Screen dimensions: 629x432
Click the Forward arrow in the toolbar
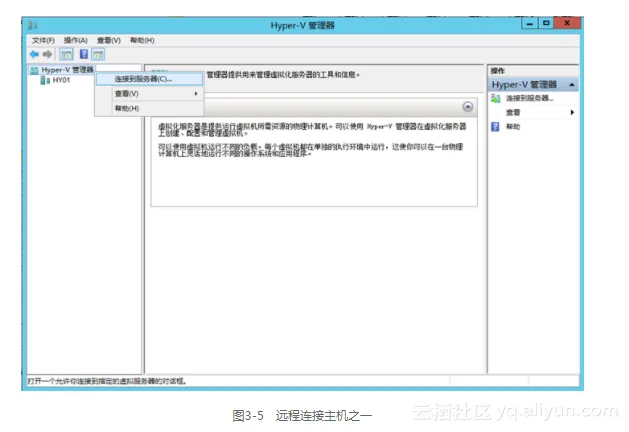pos(47,54)
